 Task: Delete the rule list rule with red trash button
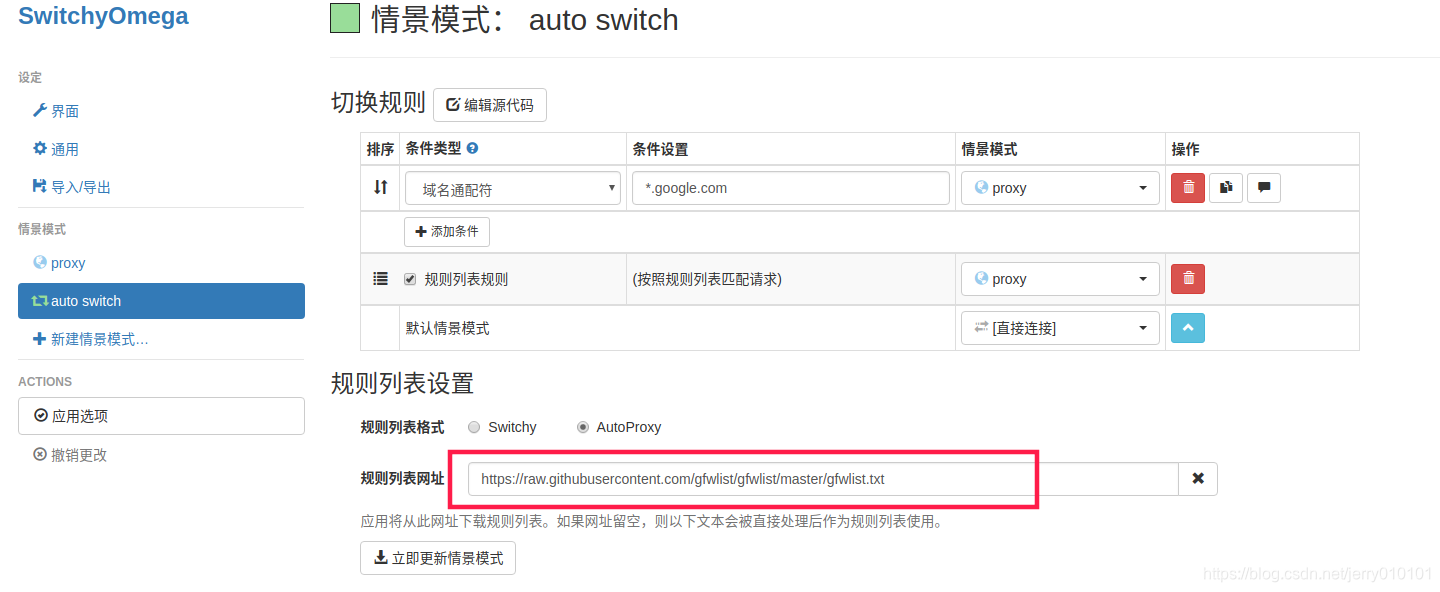coord(1188,279)
